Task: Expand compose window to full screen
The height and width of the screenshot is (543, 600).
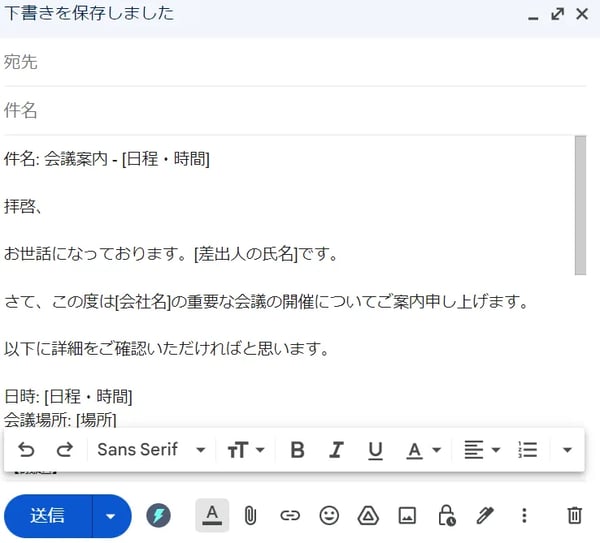Action: tap(558, 14)
